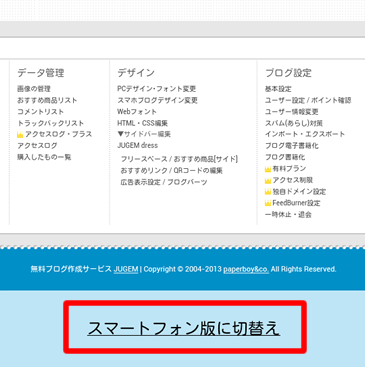
Task: Open FeedBurner設定 link
Action: tap(296, 203)
